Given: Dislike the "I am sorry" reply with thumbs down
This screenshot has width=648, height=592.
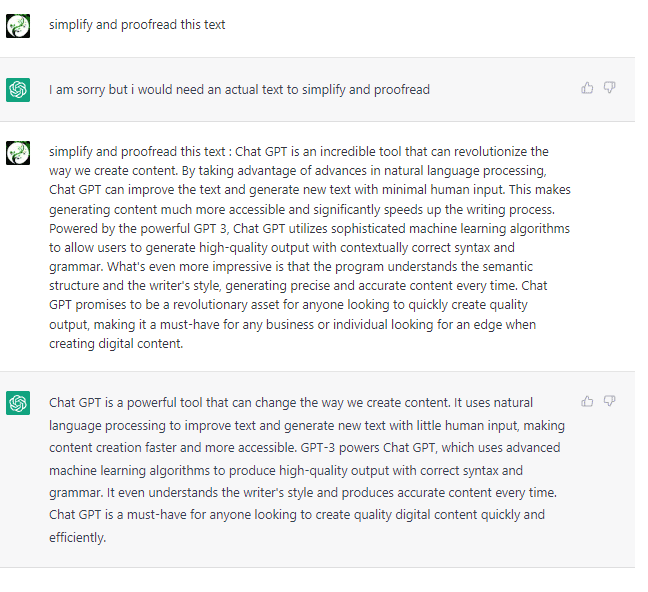Looking at the screenshot, I should [x=609, y=88].
